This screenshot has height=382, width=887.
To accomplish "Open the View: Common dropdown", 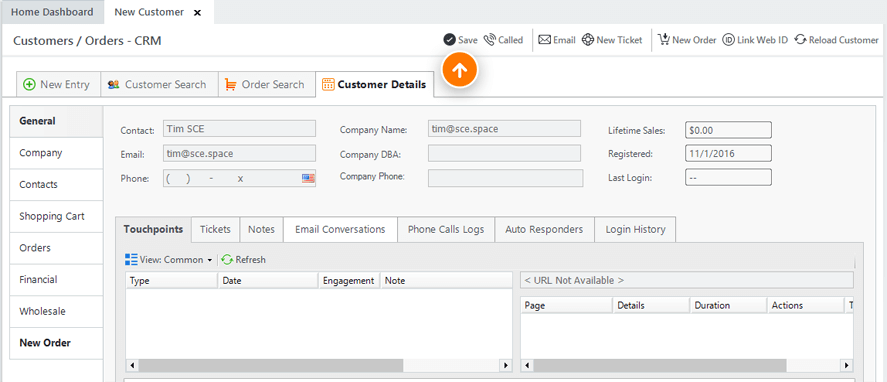I will point(169,260).
